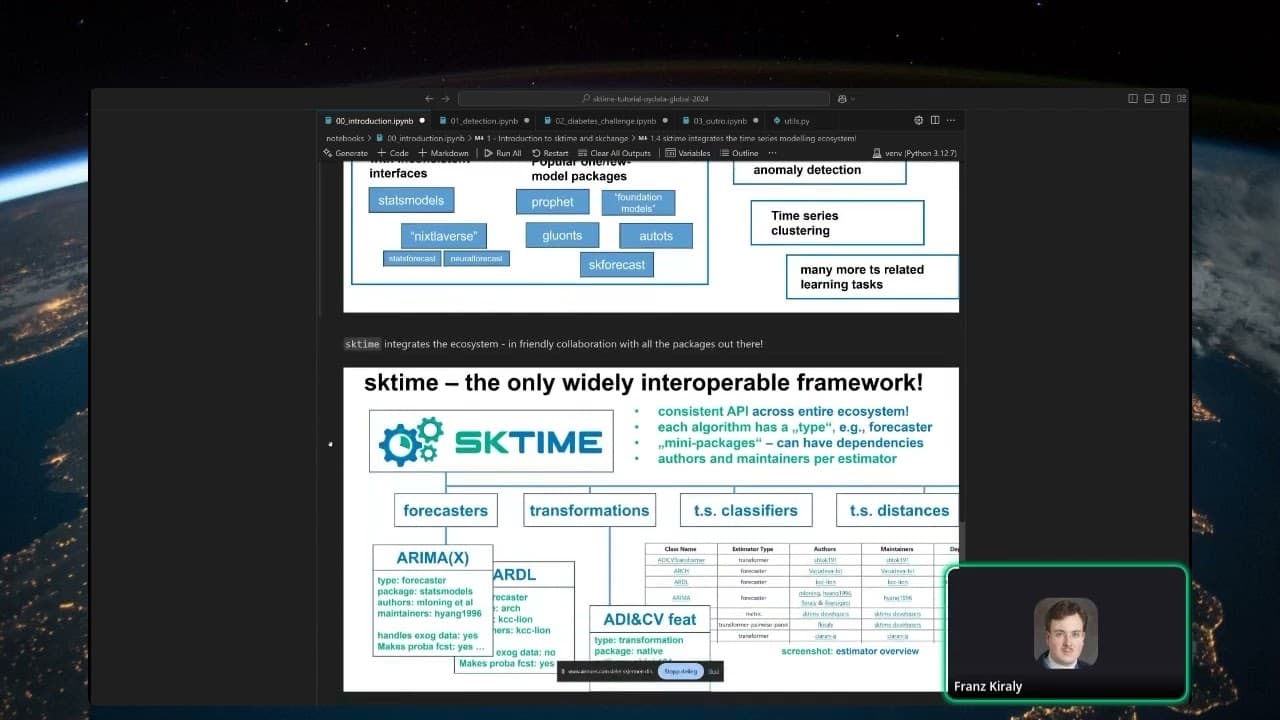Expand the '1 - Introduction to sktime and skchange' breadcrumb

click(551, 138)
